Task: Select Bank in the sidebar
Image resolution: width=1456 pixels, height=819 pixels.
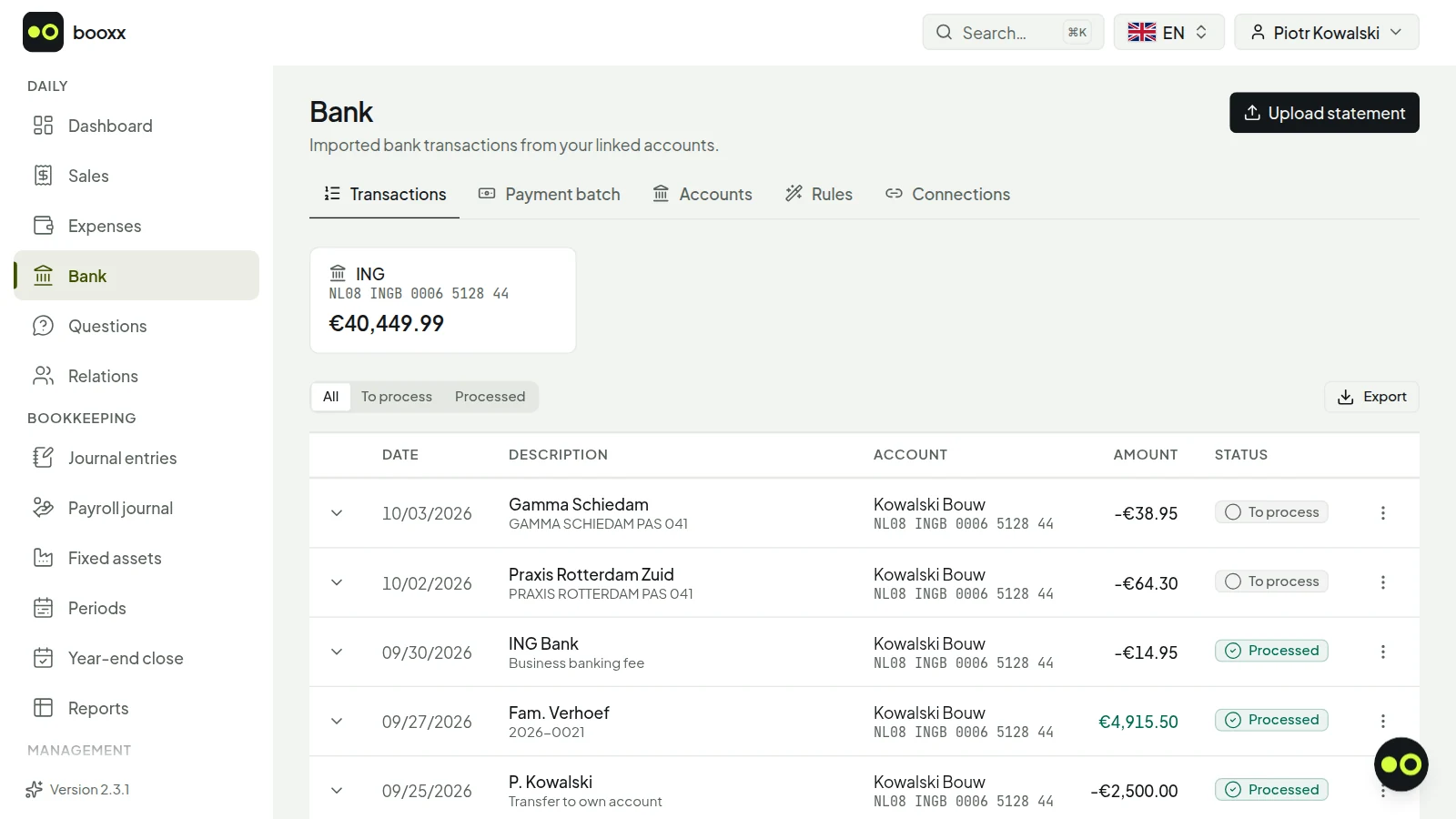Action: [136, 276]
